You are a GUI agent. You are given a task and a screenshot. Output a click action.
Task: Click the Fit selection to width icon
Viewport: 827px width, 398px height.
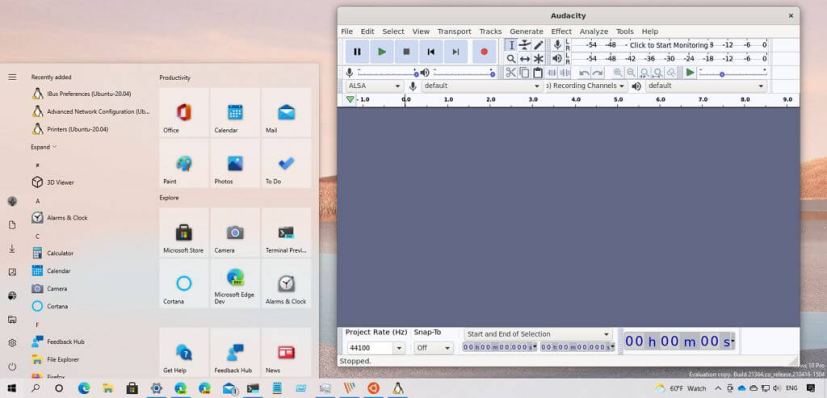(x=644, y=73)
